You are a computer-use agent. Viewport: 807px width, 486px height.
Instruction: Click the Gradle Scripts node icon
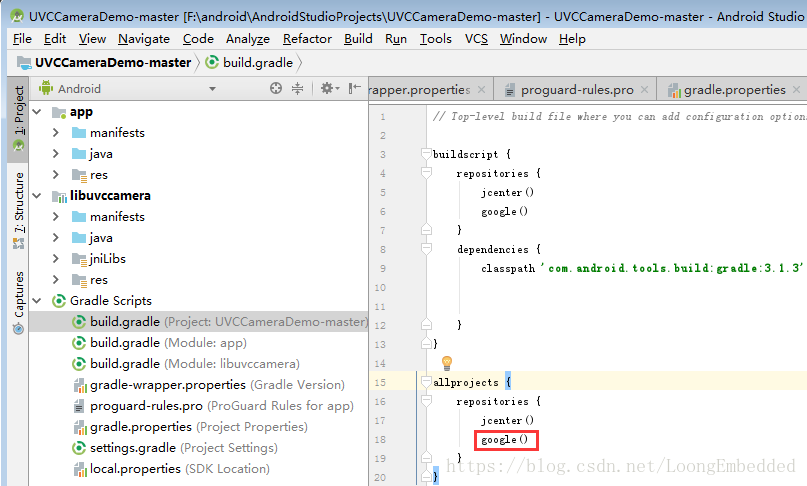pos(59,301)
